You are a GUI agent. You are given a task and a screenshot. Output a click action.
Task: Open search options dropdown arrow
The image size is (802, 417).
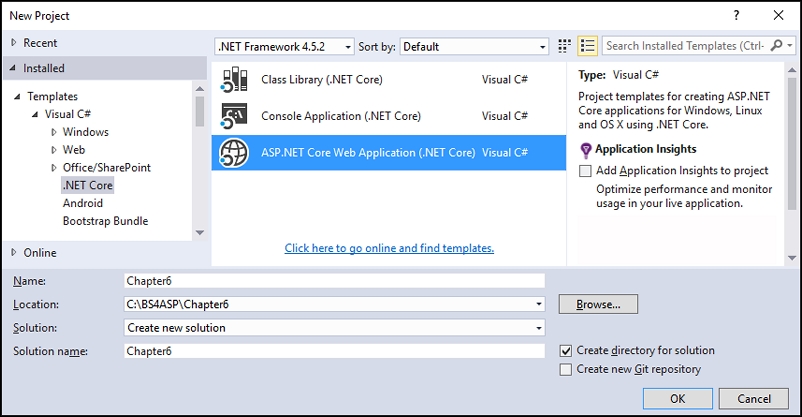click(x=790, y=46)
